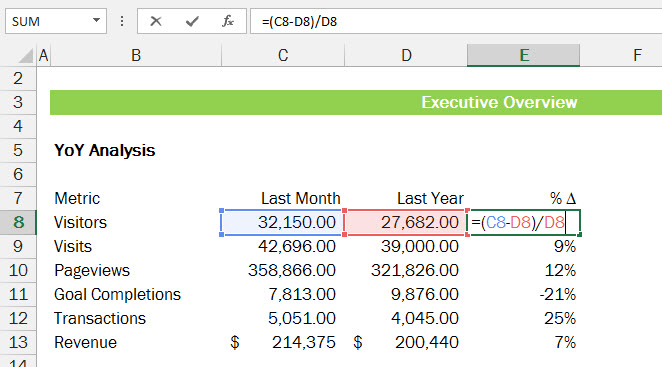Click cell with 7,813.00

pyautogui.click(x=283, y=294)
